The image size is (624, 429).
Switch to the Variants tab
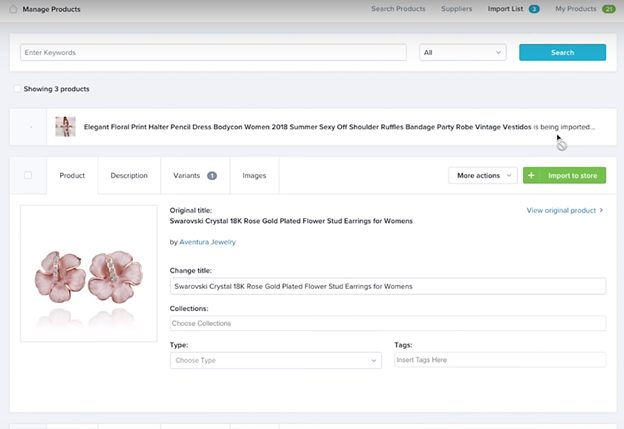[195, 176]
